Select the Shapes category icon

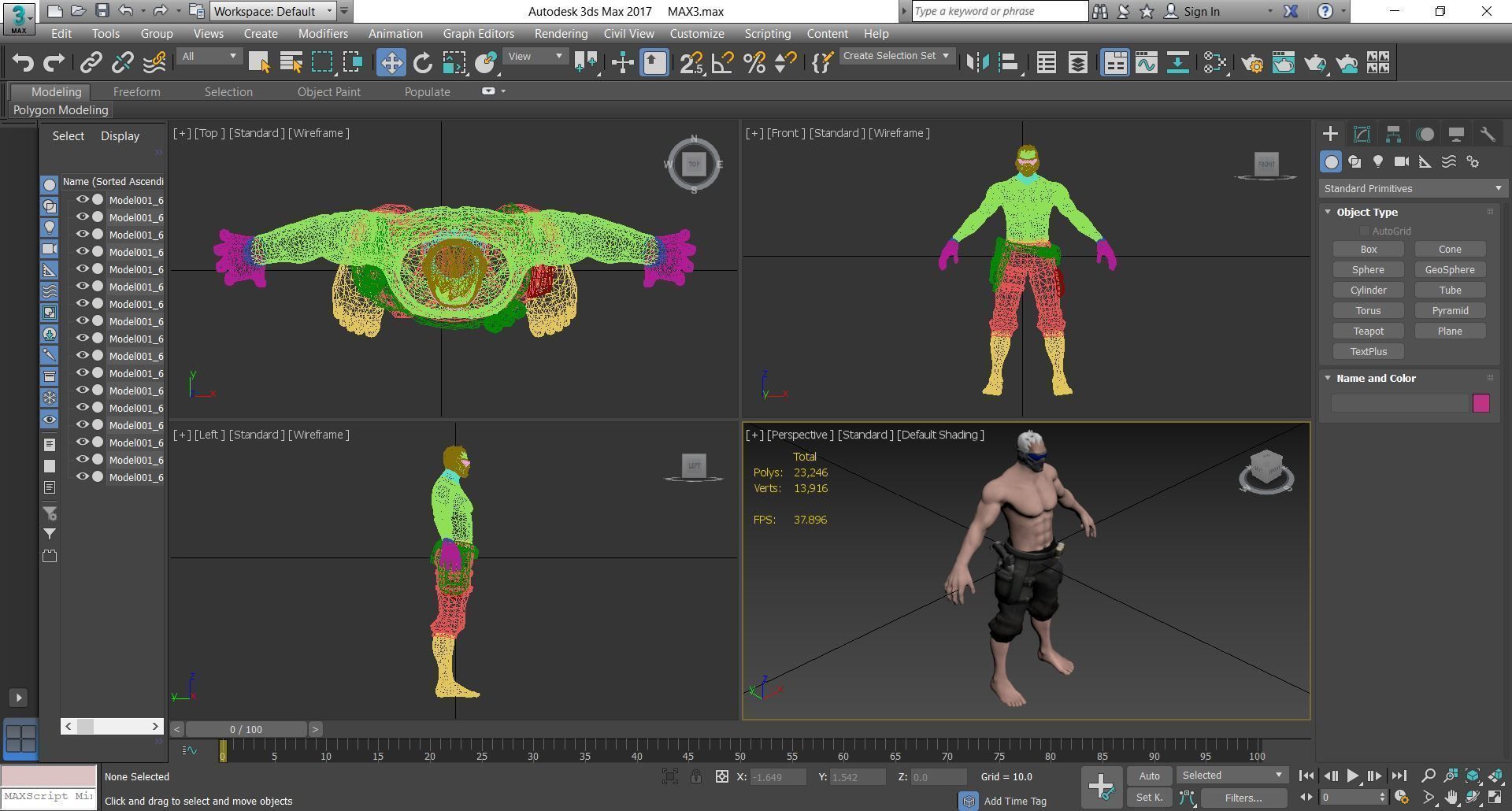point(1354,161)
